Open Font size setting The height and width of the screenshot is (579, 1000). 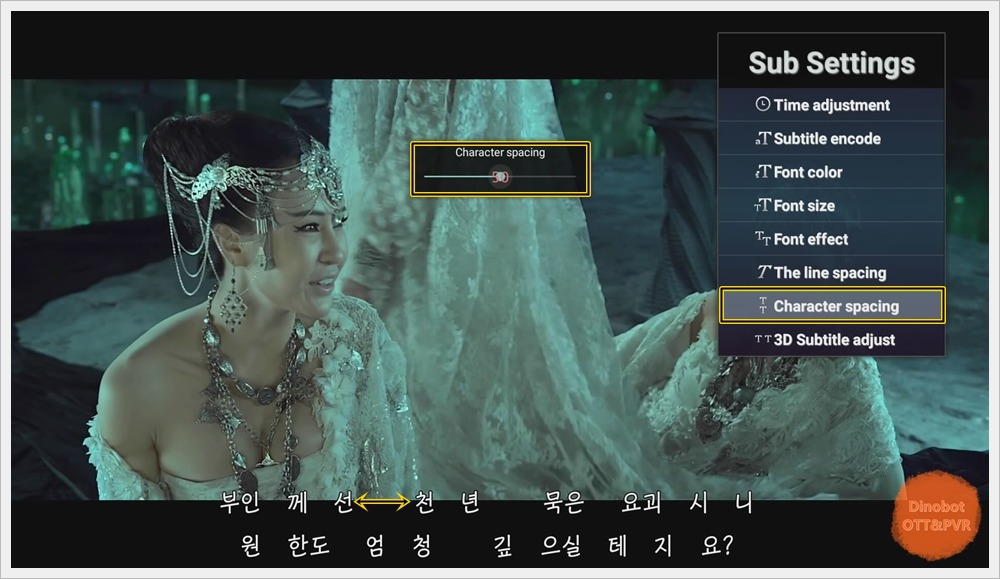[831, 205]
